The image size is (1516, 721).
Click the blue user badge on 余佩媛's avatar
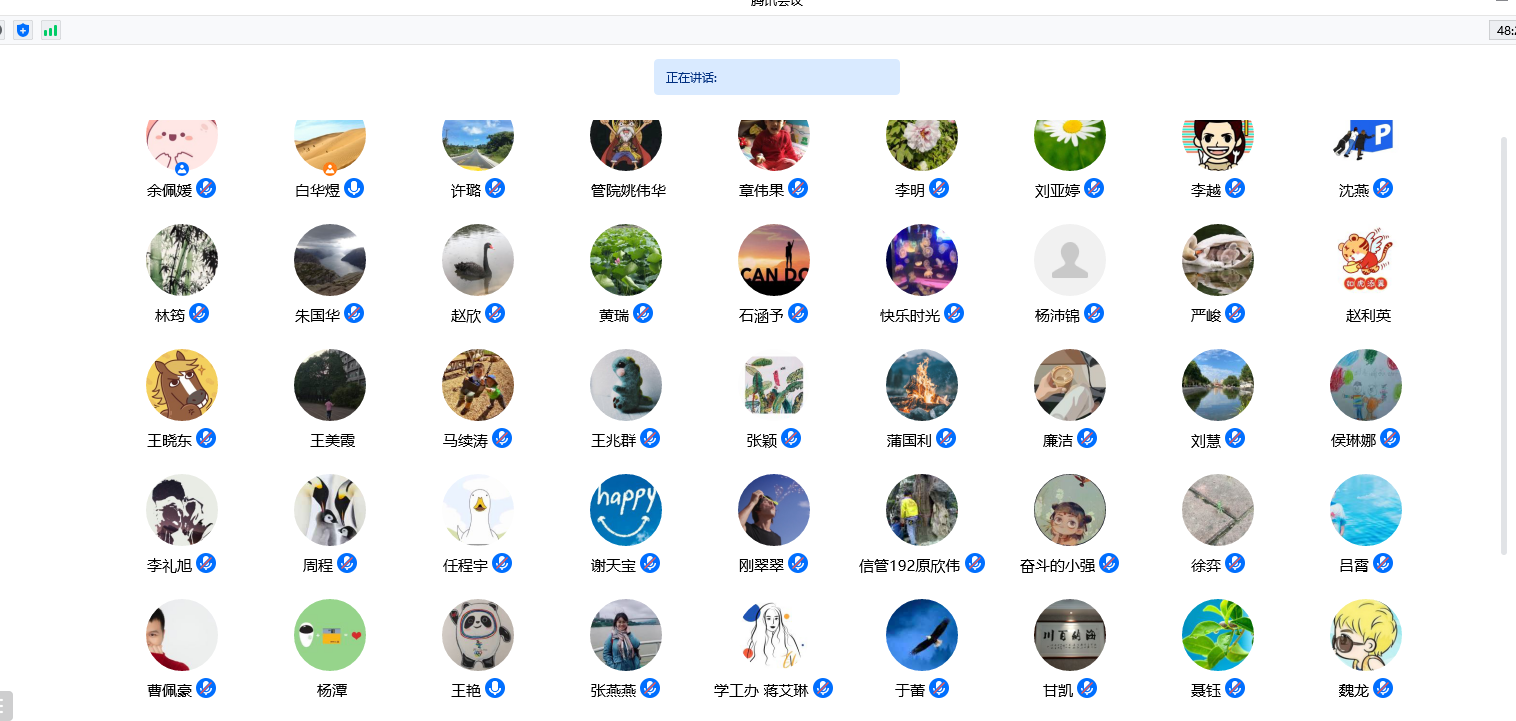(x=182, y=169)
